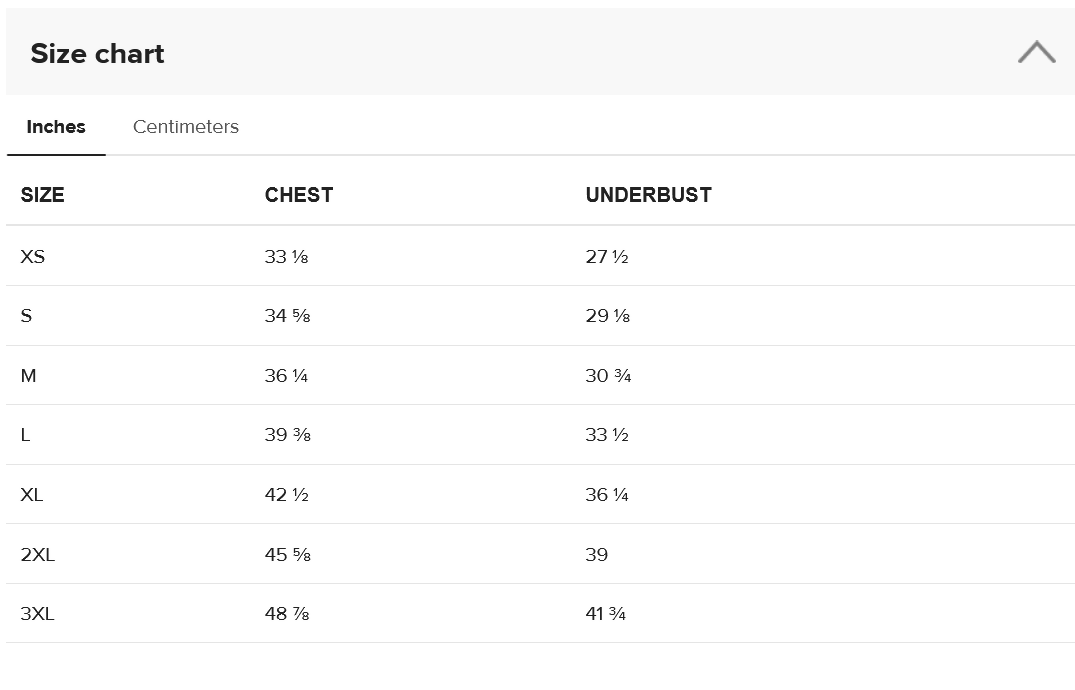Click the 36 ¼ chest value for M
Screen dimensions: 1075x690
286,376
